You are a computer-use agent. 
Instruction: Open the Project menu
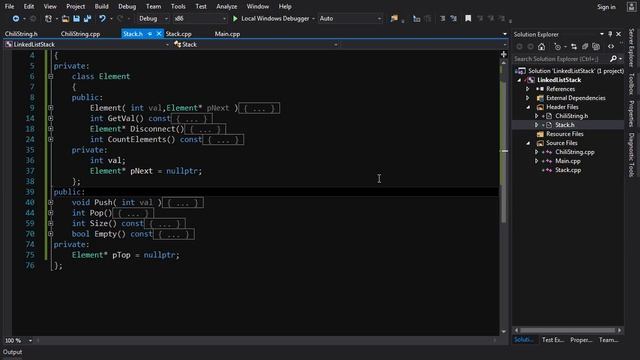coord(76,7)
